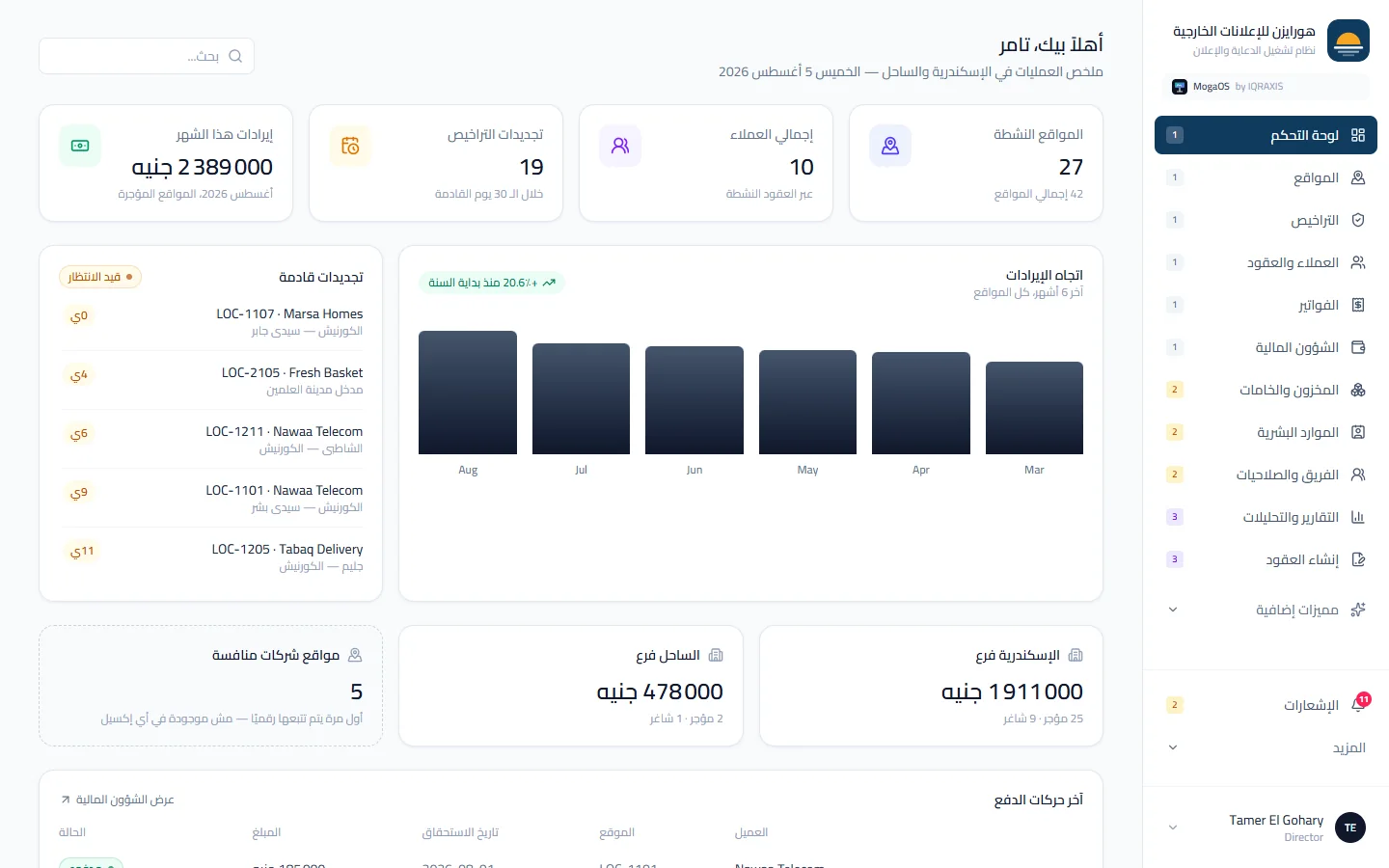Open LOC-1205 Tabaq Delivery renewal
The width and height of the screenshot is (1389, 868).
coord(211,557)
